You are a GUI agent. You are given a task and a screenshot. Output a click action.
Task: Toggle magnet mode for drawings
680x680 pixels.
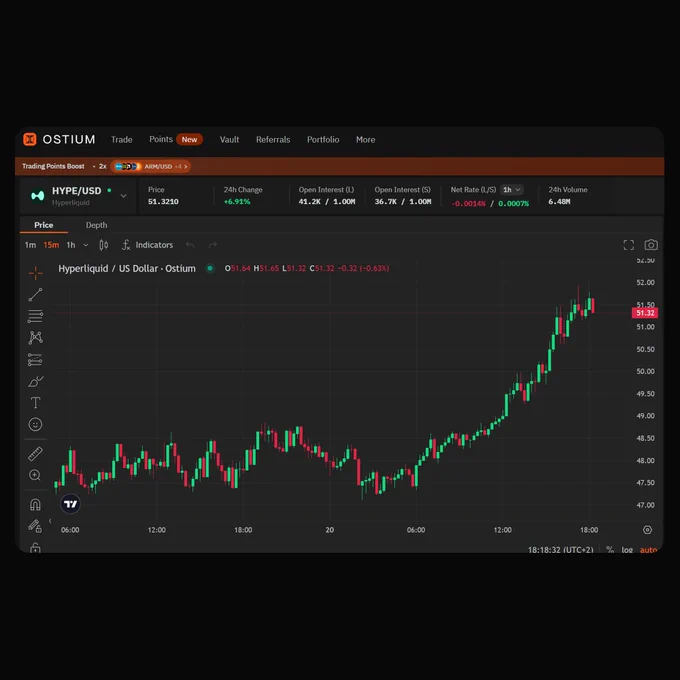click(35, 504)
